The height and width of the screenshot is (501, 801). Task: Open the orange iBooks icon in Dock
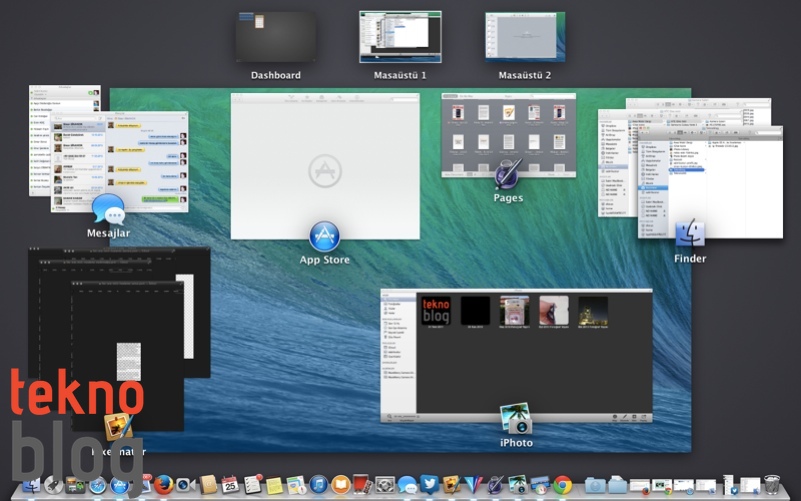click(x=340, y=485)
